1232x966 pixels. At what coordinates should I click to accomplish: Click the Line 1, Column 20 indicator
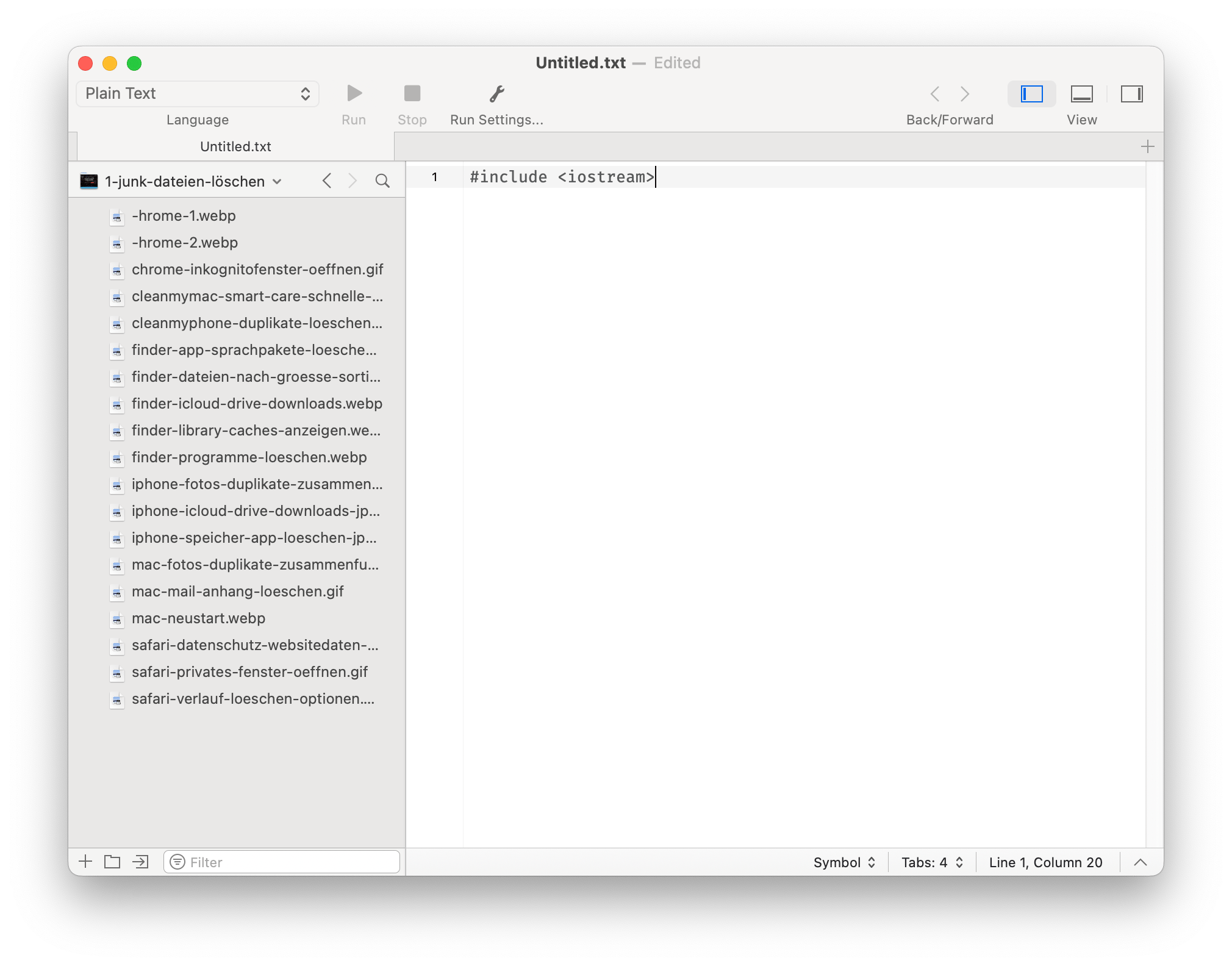pyautogui.click(x=1045, y=862)
